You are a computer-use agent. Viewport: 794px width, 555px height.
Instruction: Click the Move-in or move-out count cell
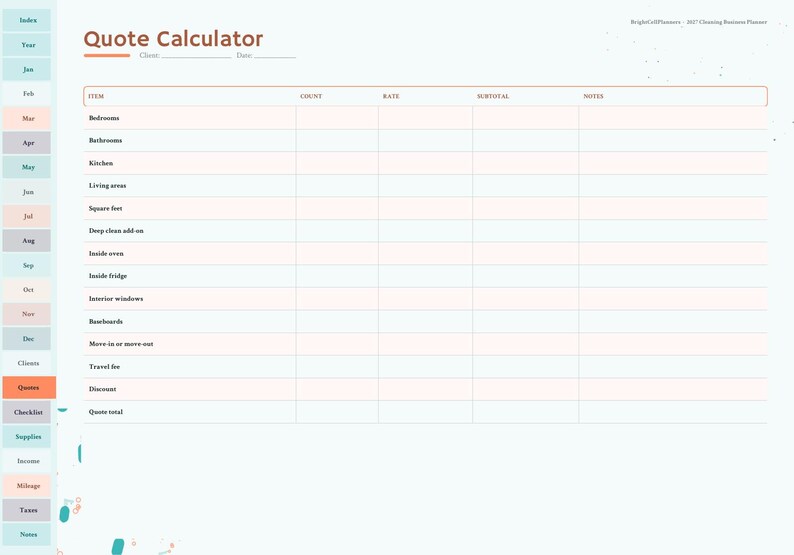pos(337,344)
